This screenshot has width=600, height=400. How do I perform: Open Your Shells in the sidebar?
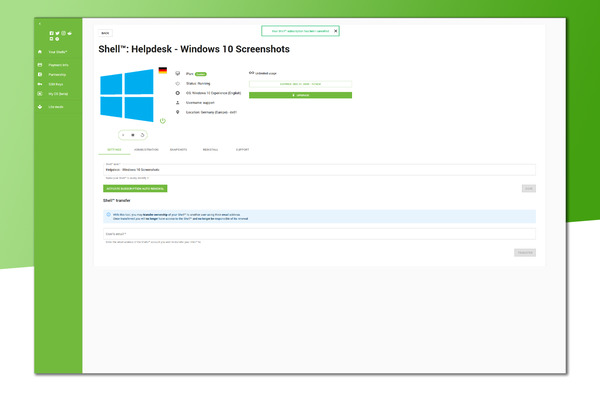(x=57, y=51)
